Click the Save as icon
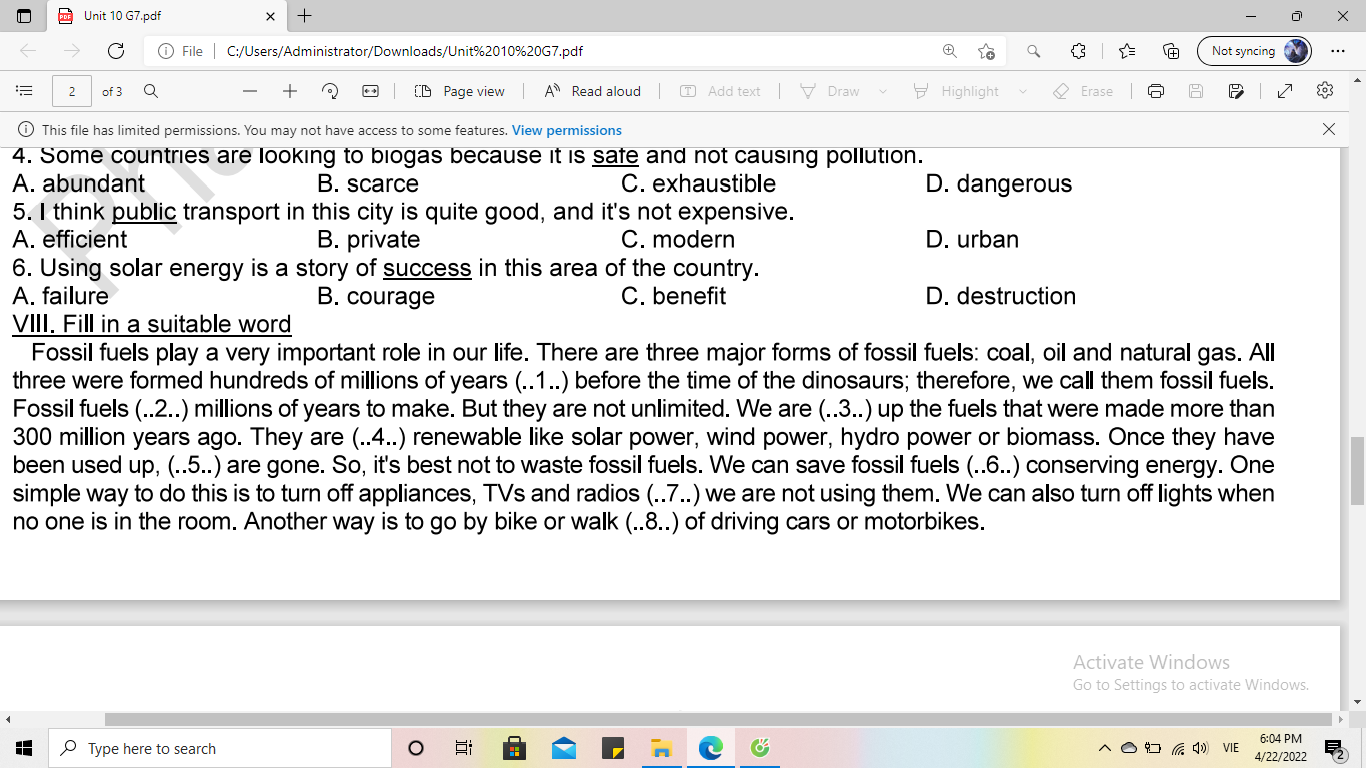The width and height of the screenshot is (1366, 768). 1236,91
